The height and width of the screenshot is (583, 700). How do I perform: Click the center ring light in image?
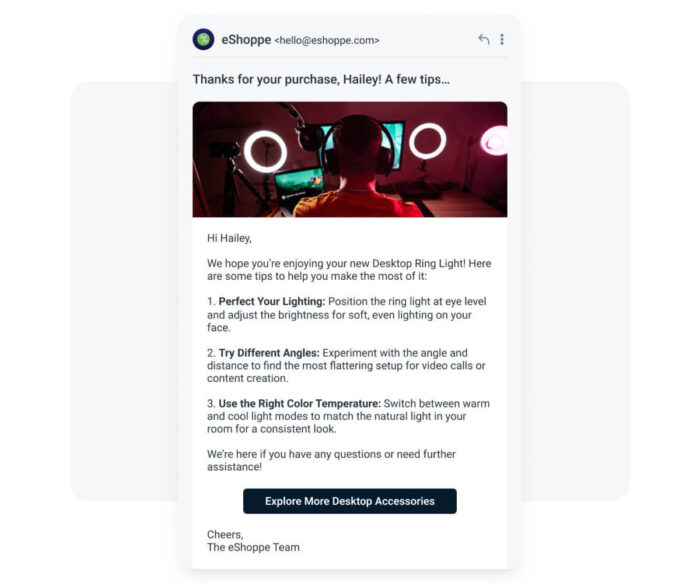tap(427, 141)
